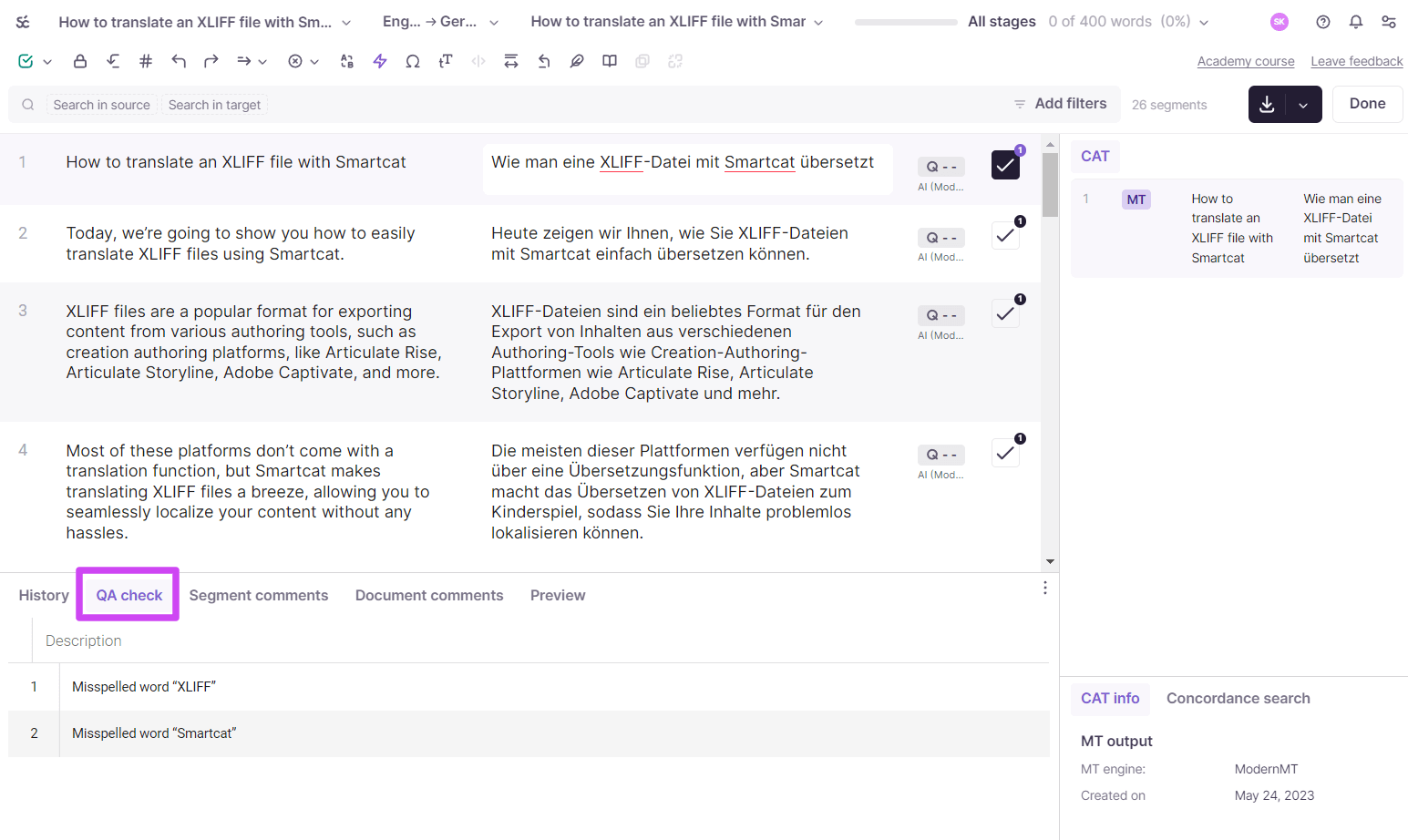Click the tT text size icon
1408x840 pixels.
click(x=446, y=61)
